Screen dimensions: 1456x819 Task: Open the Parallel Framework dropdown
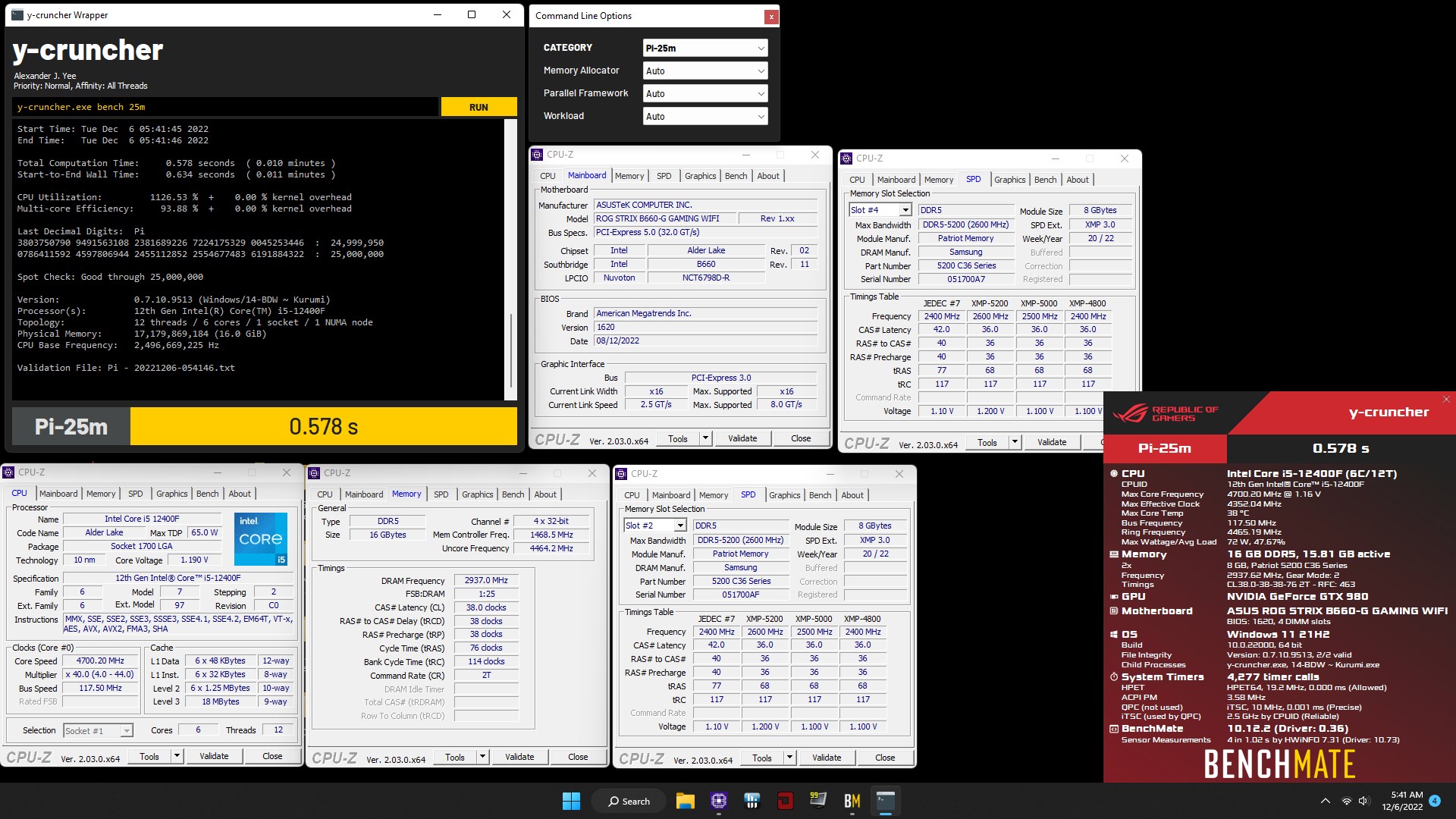click(x=704, y=93)
